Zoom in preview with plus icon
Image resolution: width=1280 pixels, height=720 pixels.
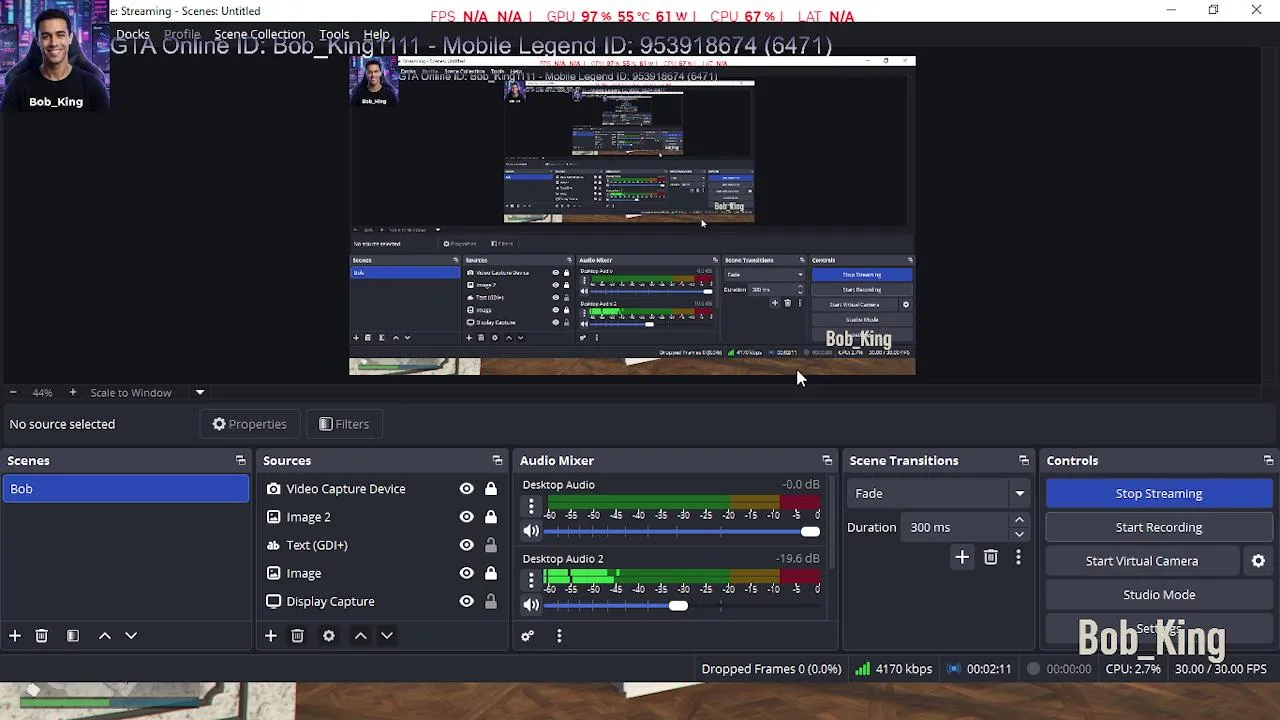(x=72, y=392)
